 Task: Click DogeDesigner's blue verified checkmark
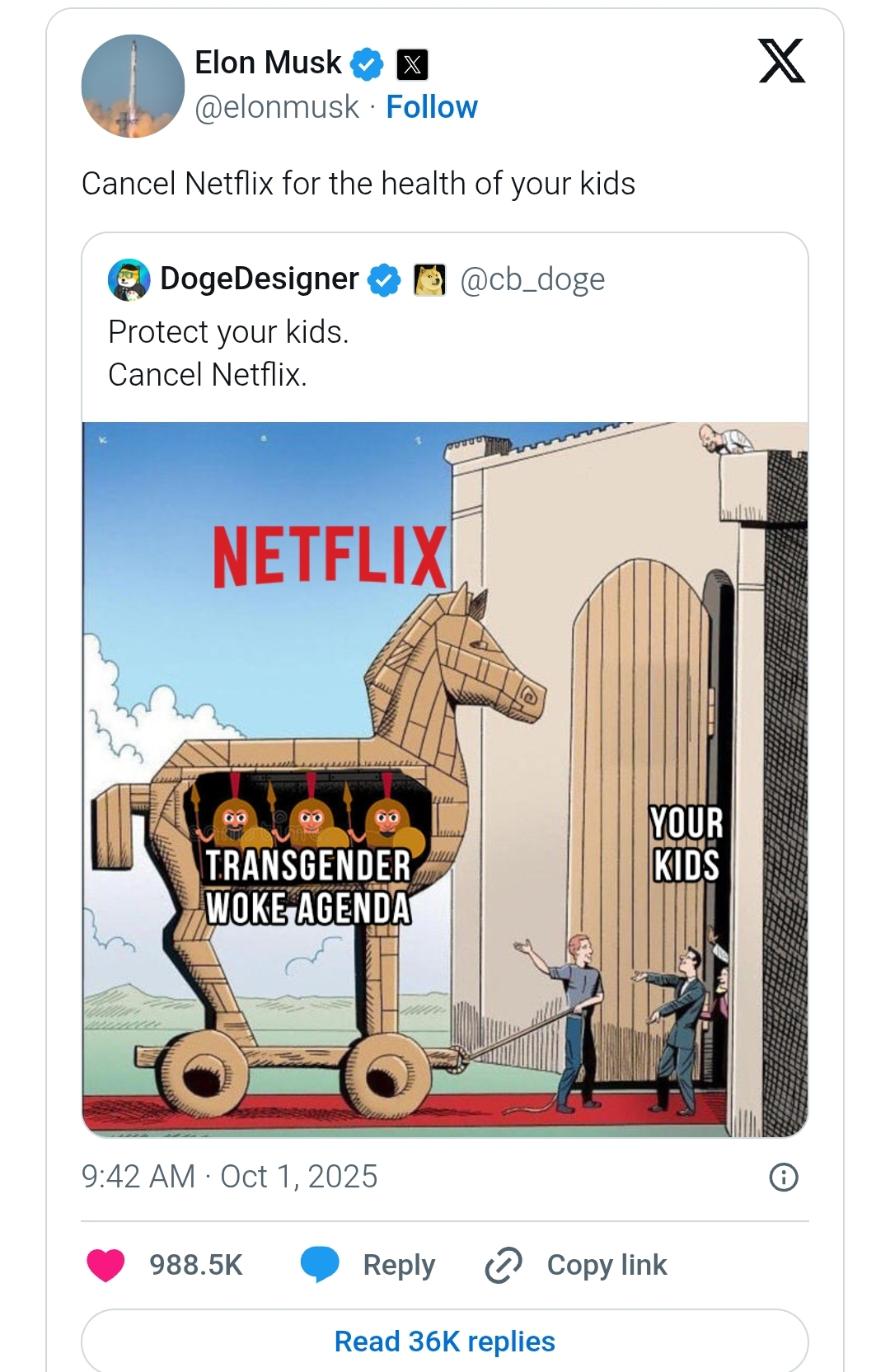click(x=383, y=280)
